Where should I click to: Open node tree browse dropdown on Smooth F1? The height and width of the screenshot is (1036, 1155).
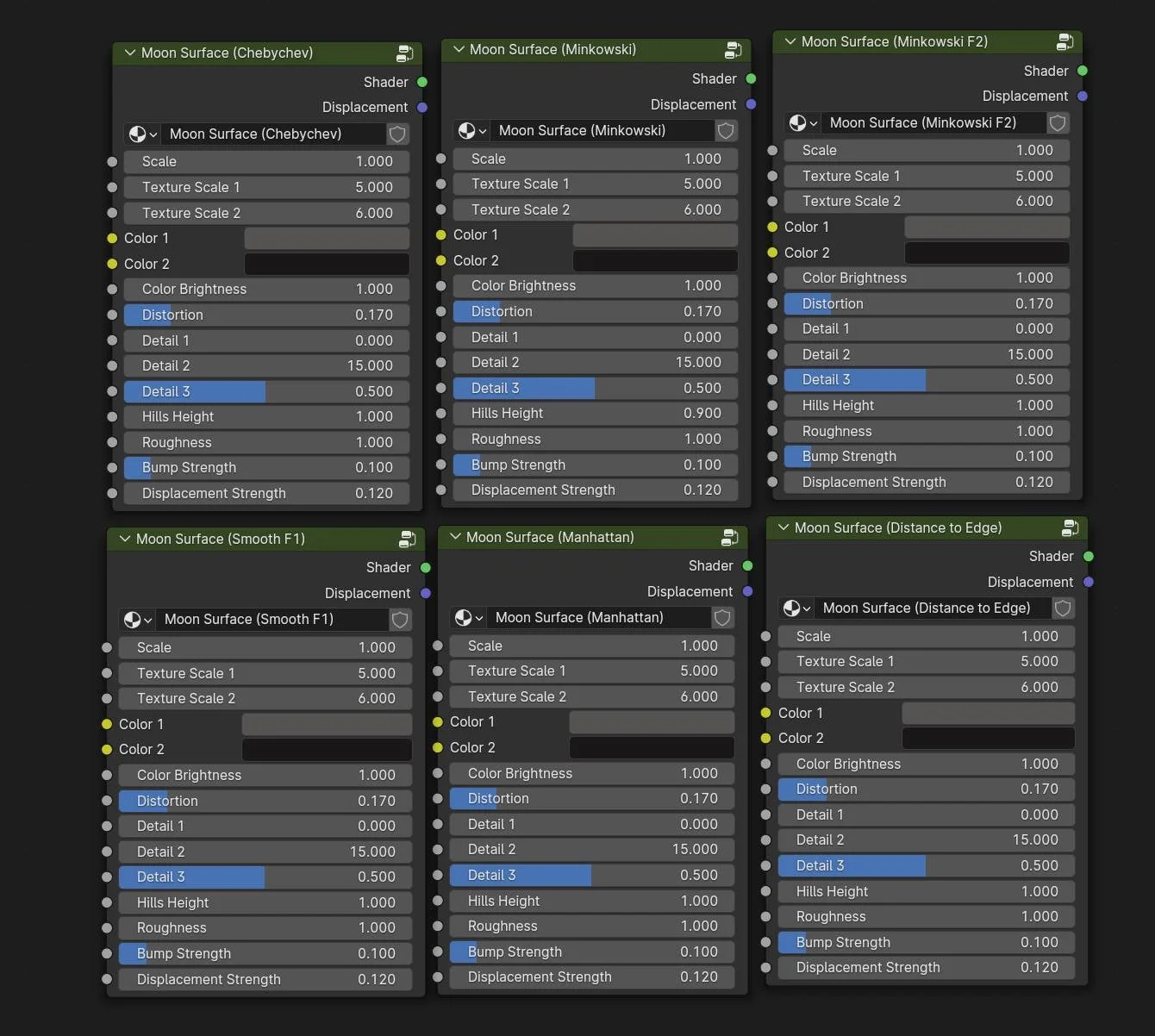tap(137, 620)
